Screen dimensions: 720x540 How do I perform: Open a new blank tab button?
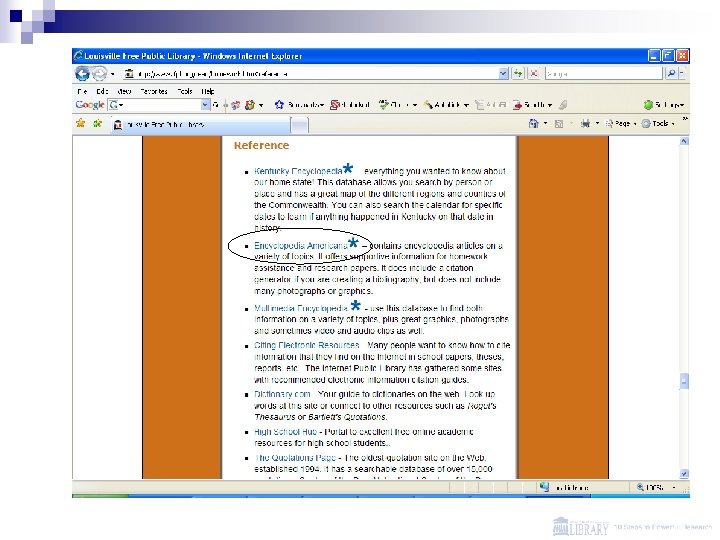pos(300,125)
